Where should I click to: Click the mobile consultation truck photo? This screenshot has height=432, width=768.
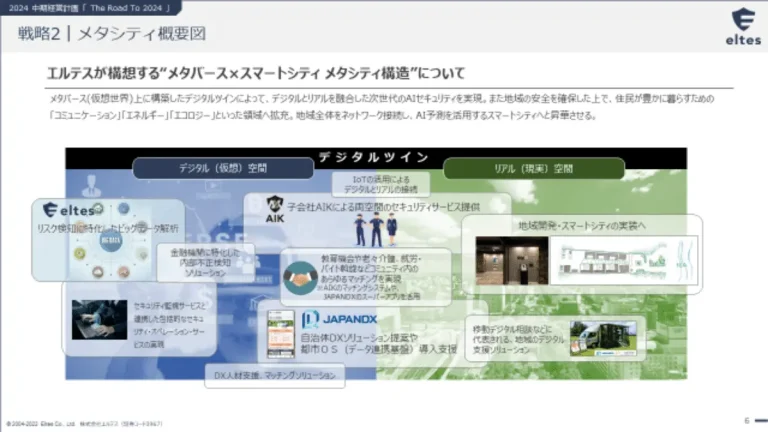(603, 338)
